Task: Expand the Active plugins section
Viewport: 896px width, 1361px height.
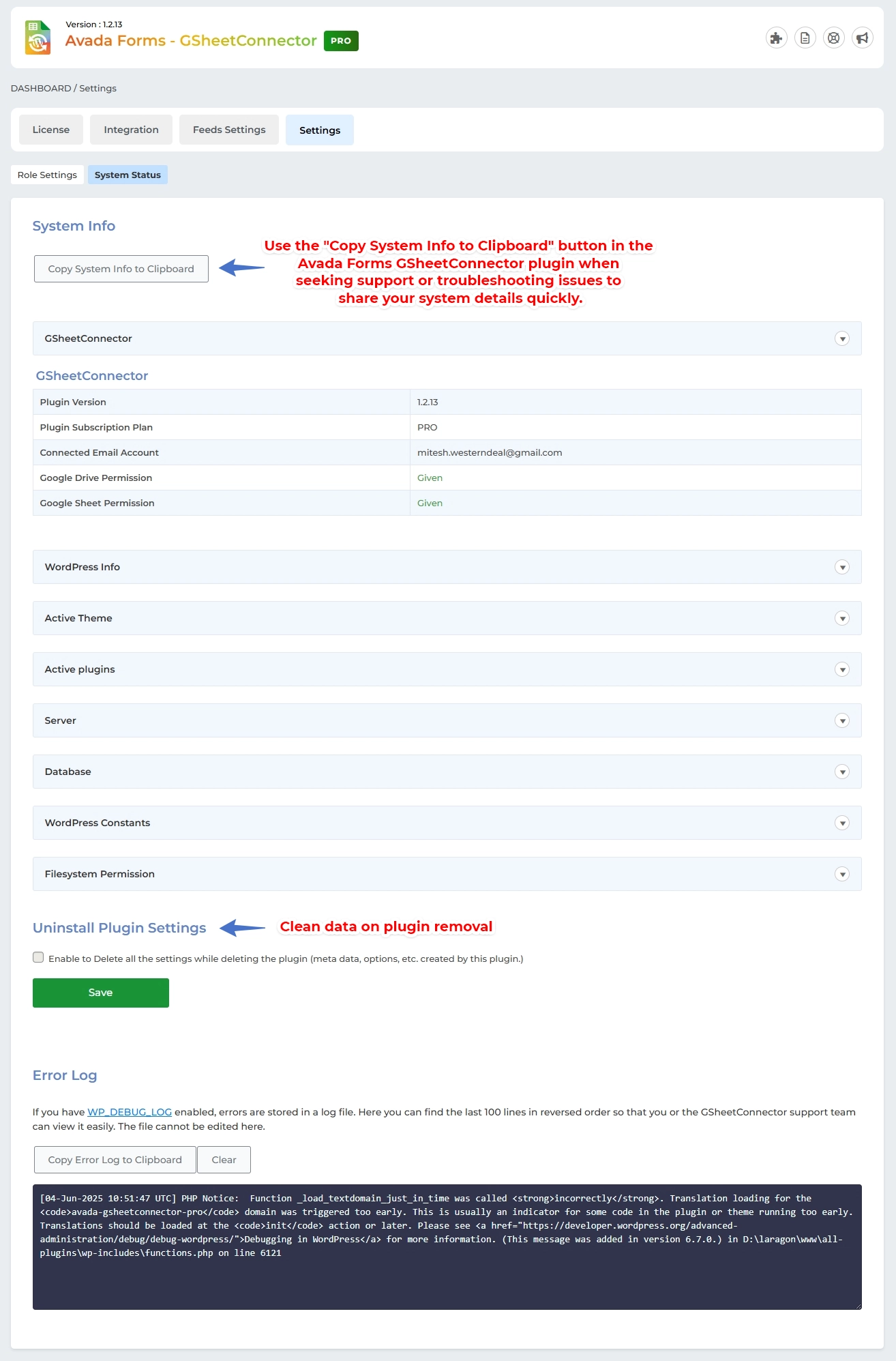Action: point(841,670)
